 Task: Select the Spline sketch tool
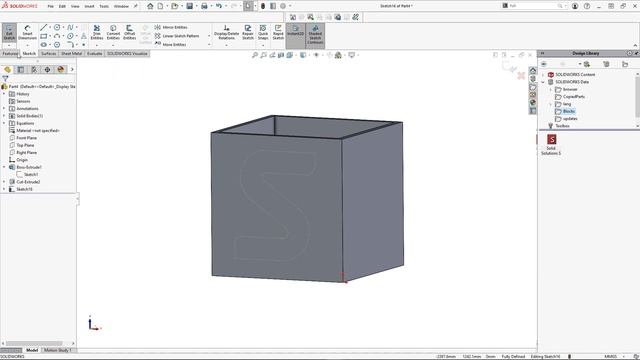pyautogui.click(x=70, y=27)
